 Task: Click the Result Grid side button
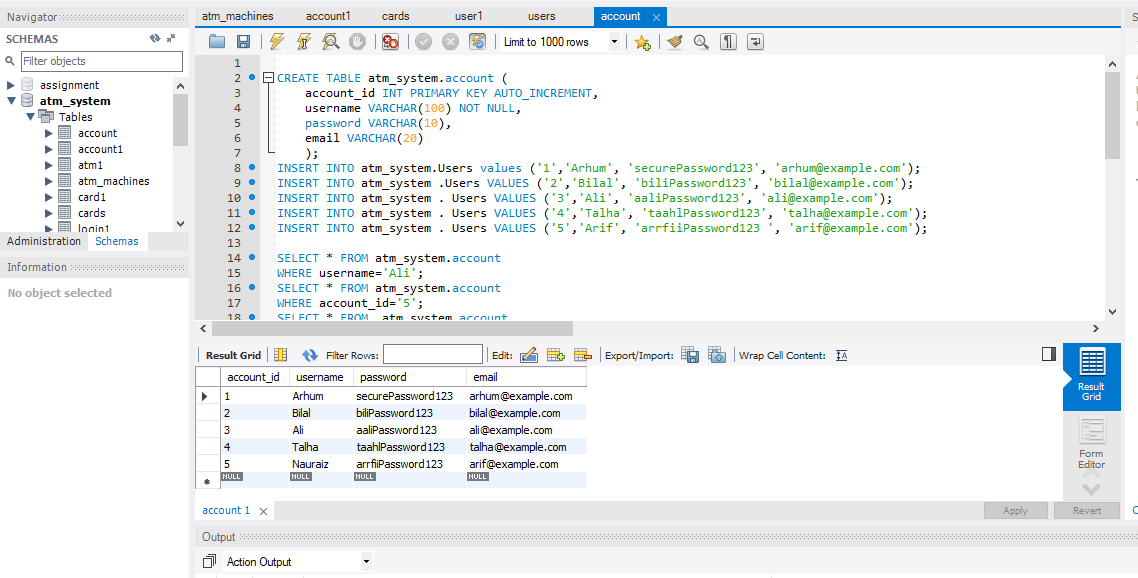click(x=1091, y=376)
